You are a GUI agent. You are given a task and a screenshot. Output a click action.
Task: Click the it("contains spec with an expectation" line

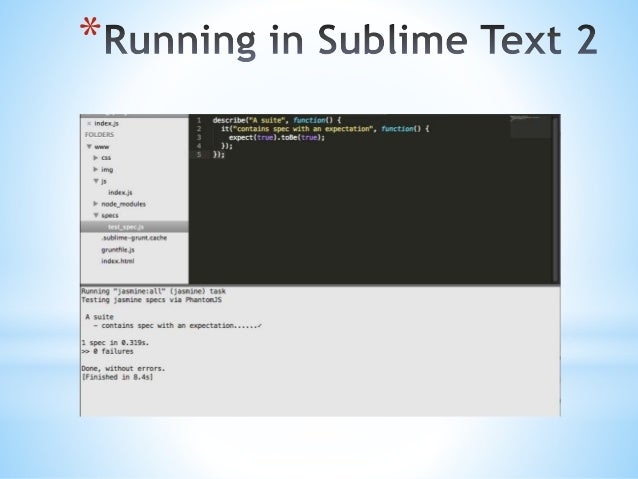coord(325,129)
